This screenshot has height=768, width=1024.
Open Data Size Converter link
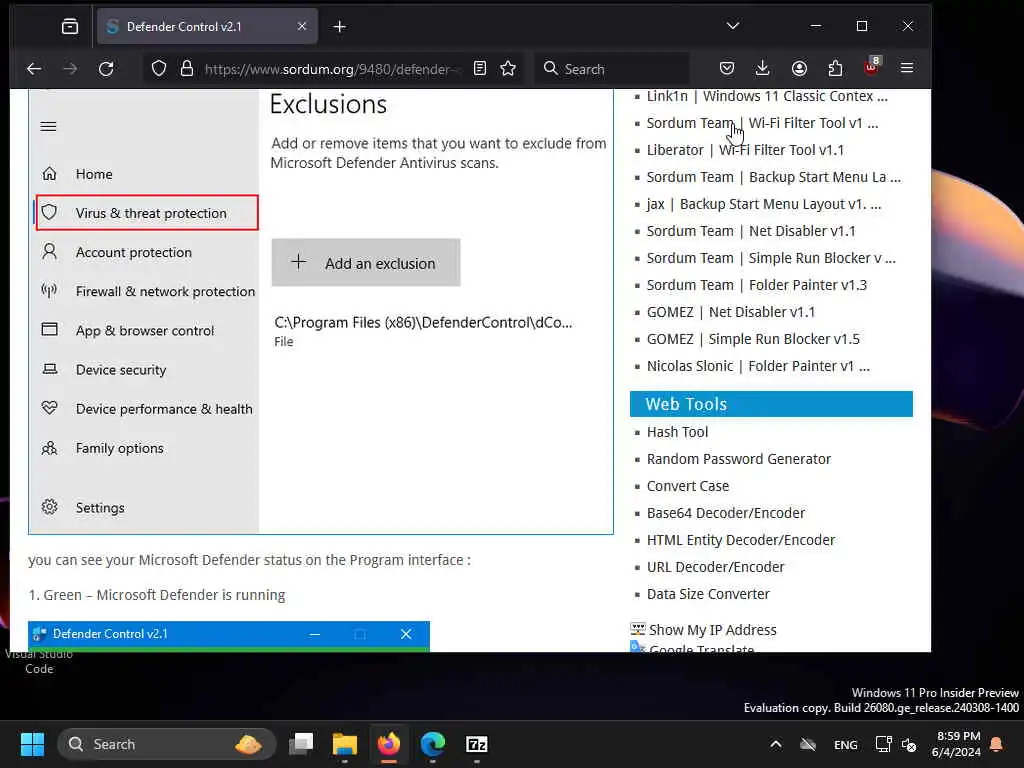(x=708, y=594)
